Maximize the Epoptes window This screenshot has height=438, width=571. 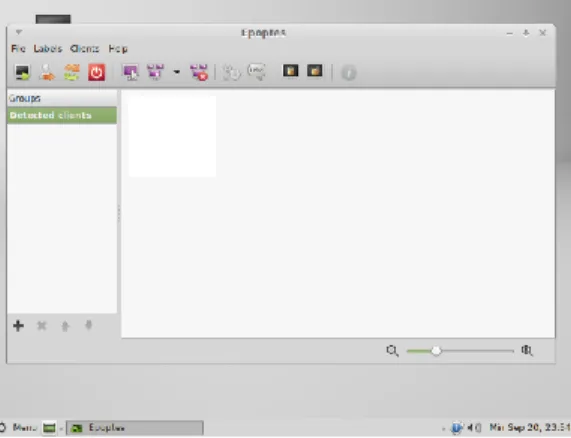pyautogui.click(x=526, y=33)
